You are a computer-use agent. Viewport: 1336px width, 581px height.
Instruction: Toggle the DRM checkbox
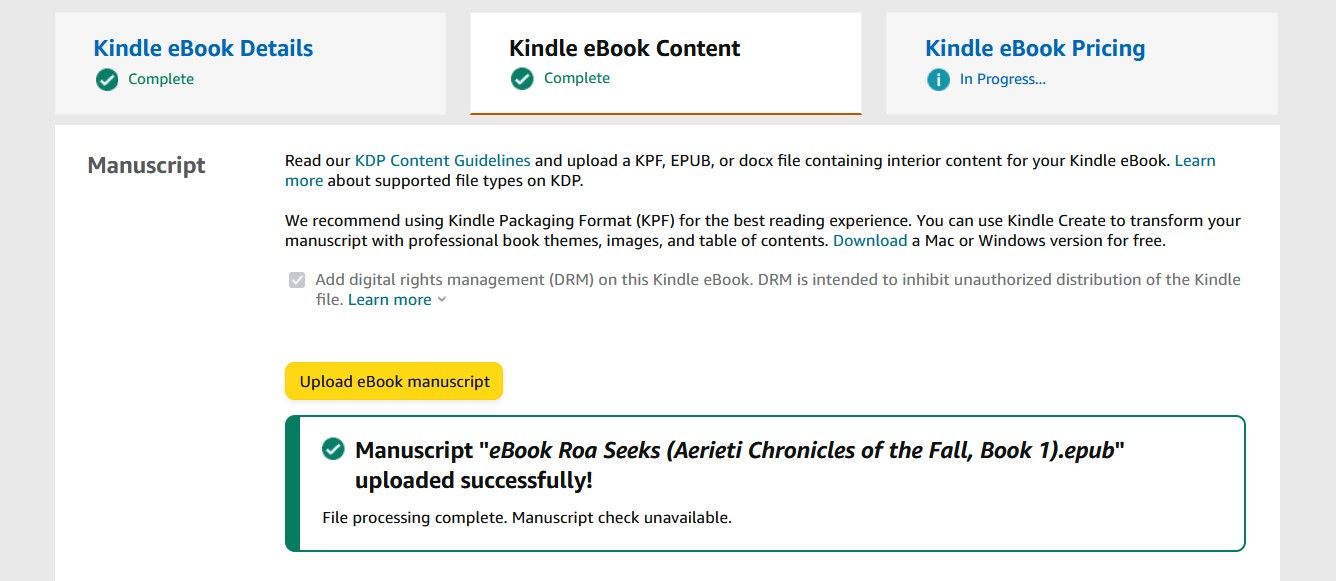[297, 279]
